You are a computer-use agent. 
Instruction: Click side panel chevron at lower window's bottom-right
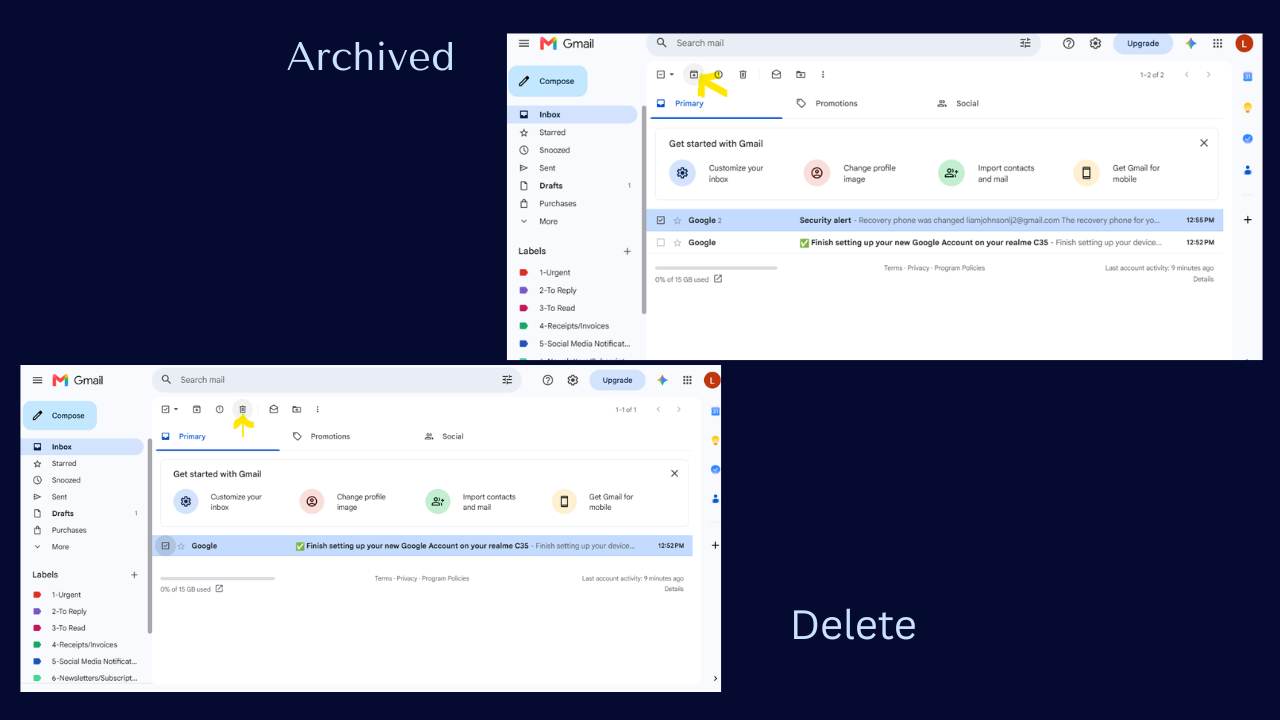click(715, 679)
